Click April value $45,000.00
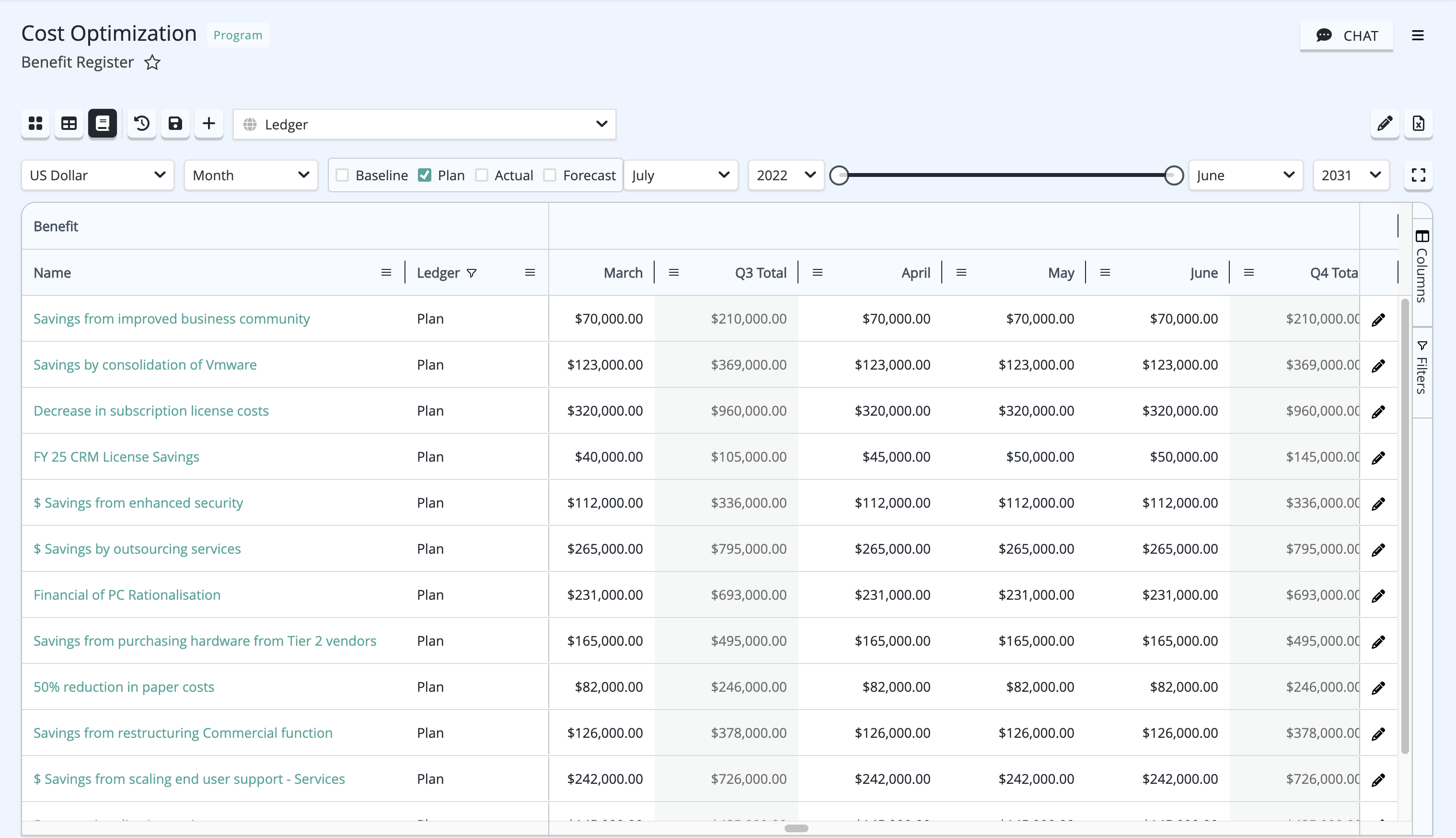The image size is (1456, 838). tap(896, 457)
